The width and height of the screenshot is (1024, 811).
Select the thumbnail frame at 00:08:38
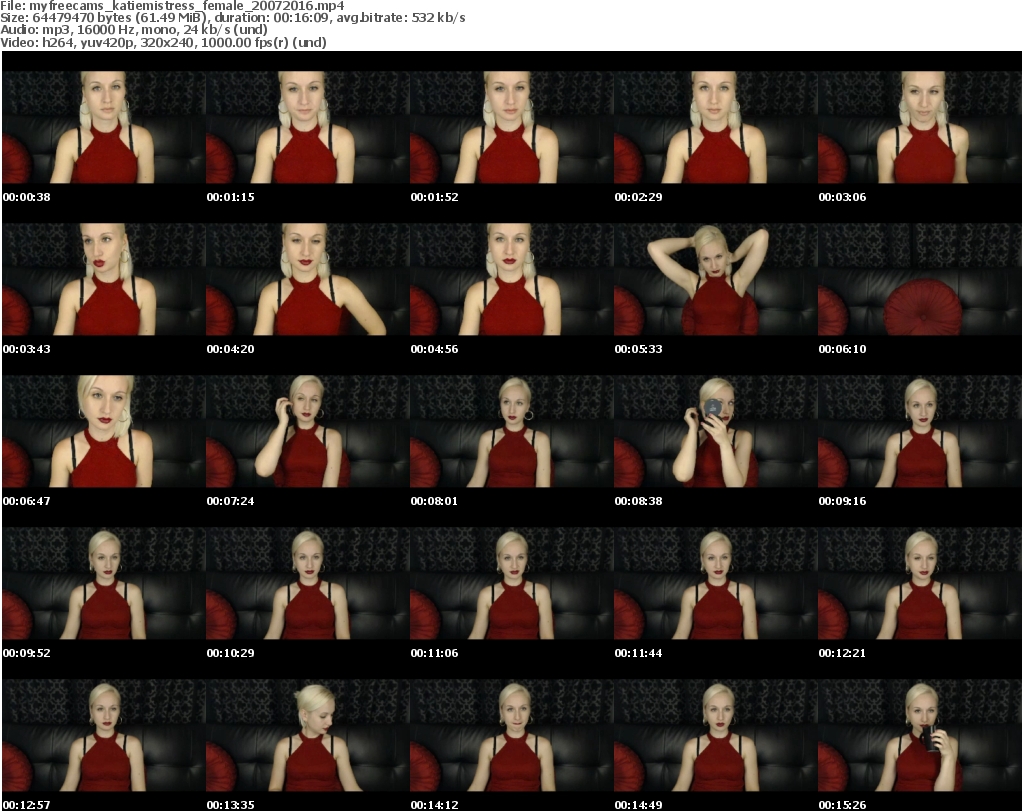pos(716,431)
